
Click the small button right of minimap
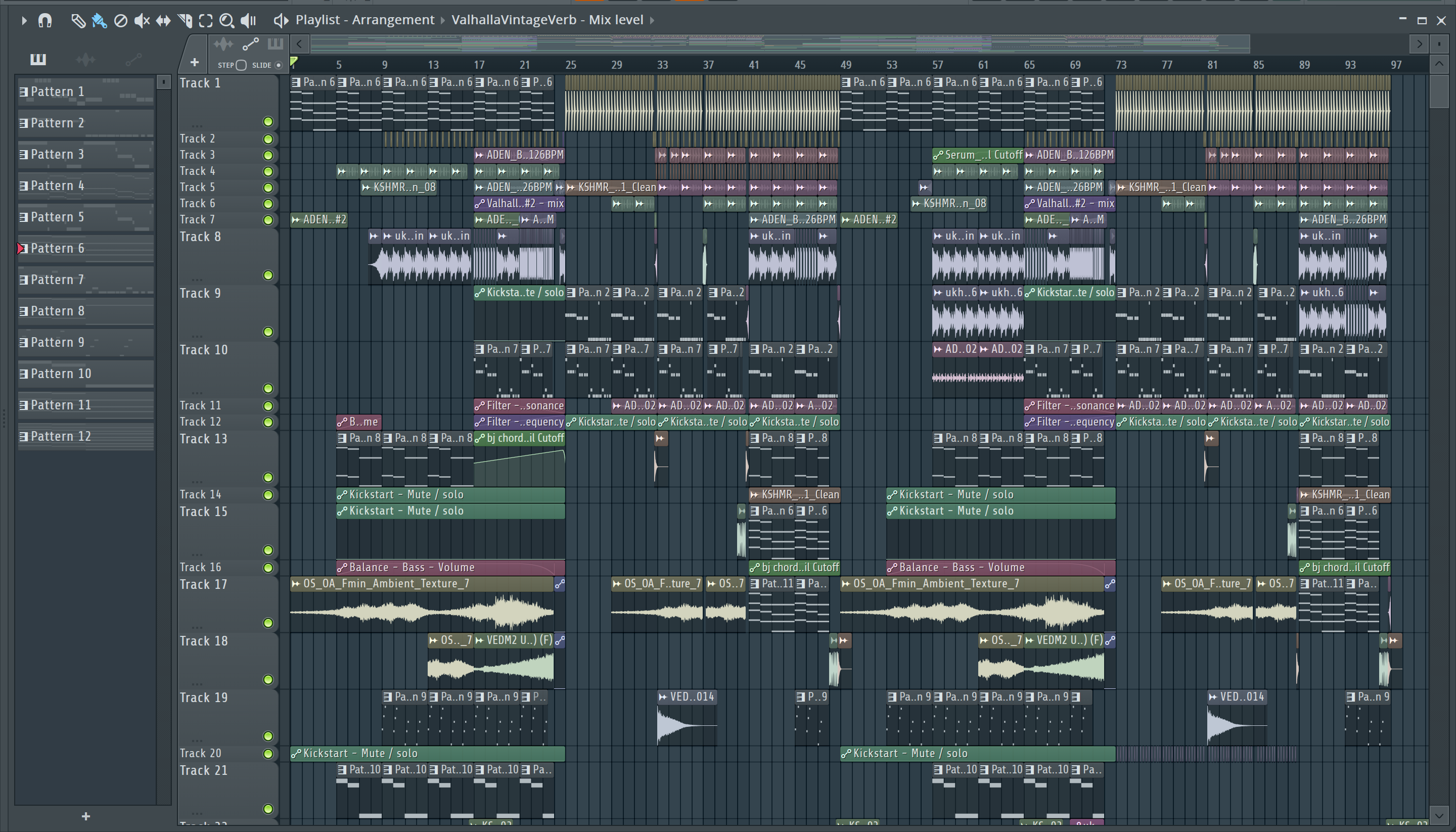[x=1438, y=43]
